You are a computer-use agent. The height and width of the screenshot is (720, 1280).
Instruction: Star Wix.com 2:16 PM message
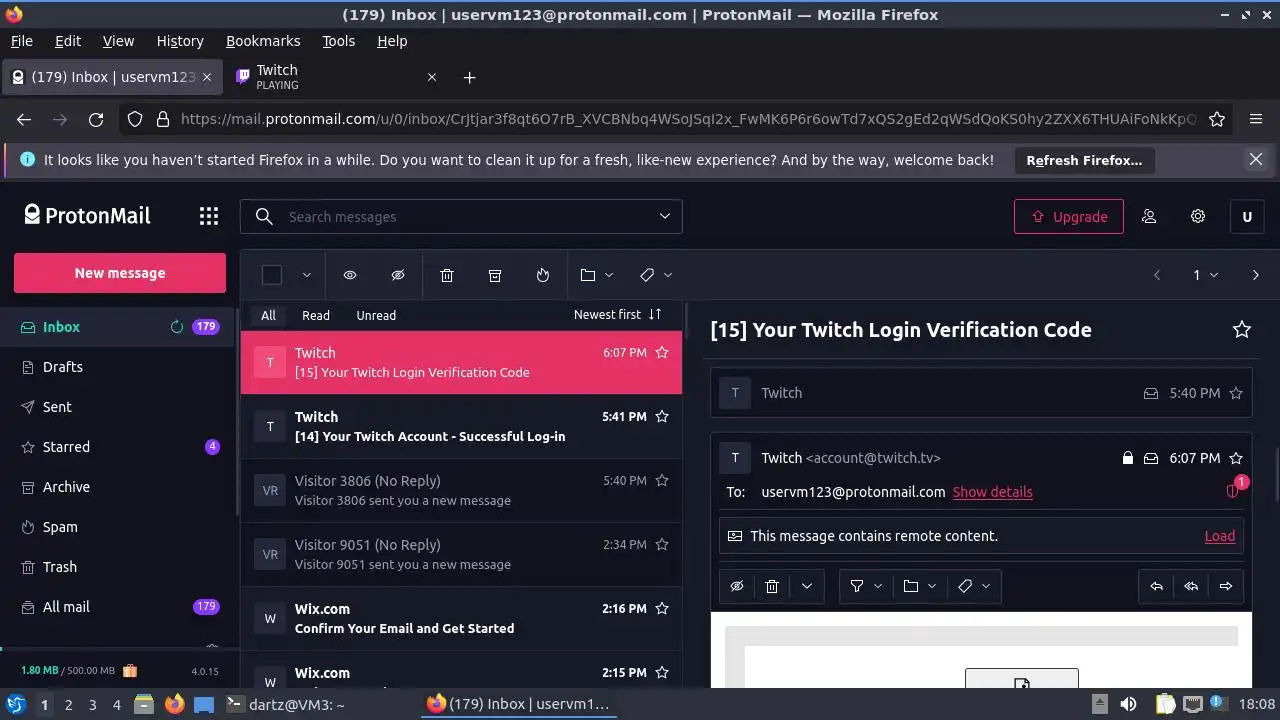pyautogui.click(x=661, y=609)
